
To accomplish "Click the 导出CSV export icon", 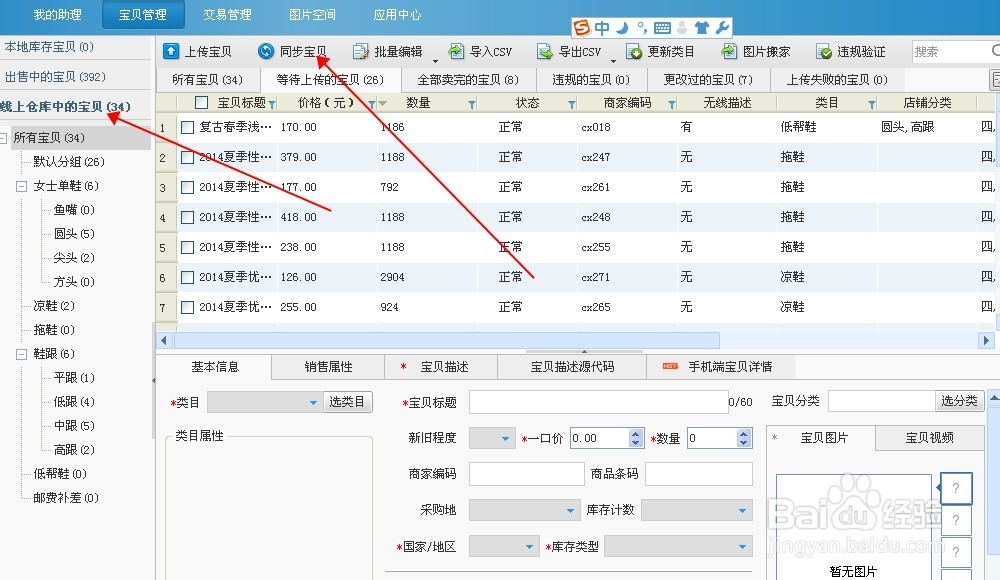I will tap(545, 51).
